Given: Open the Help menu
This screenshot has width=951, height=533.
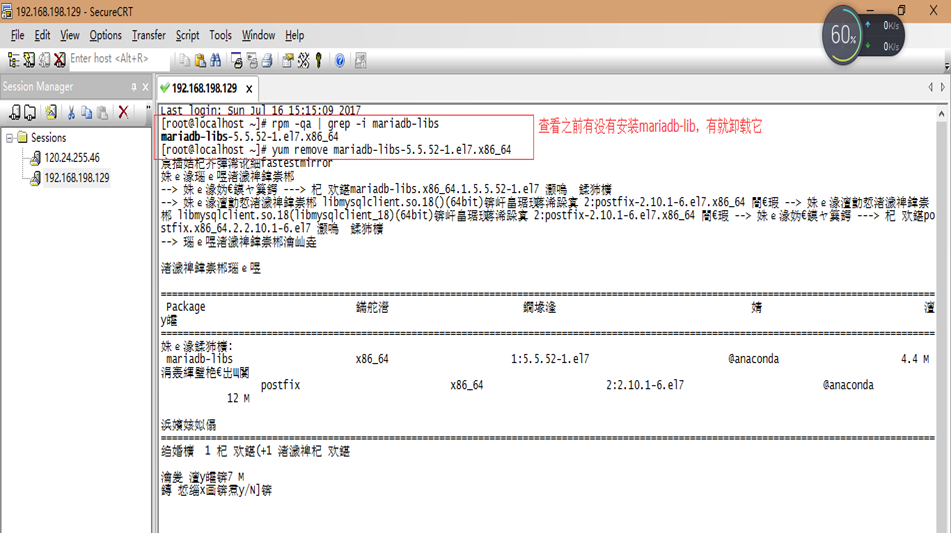Looking at the screenshot, I should tap(295, 35).
